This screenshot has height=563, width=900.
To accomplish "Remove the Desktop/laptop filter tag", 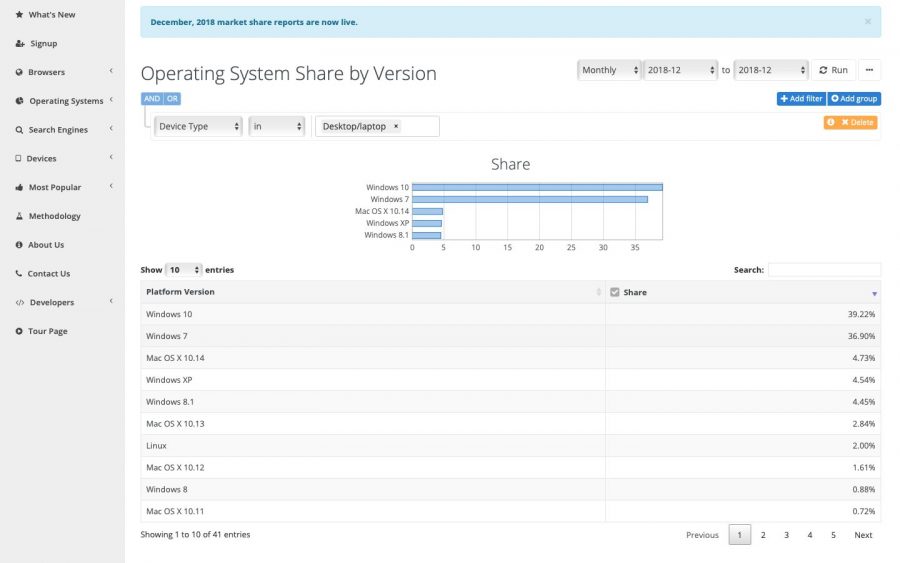I will 396,126.
